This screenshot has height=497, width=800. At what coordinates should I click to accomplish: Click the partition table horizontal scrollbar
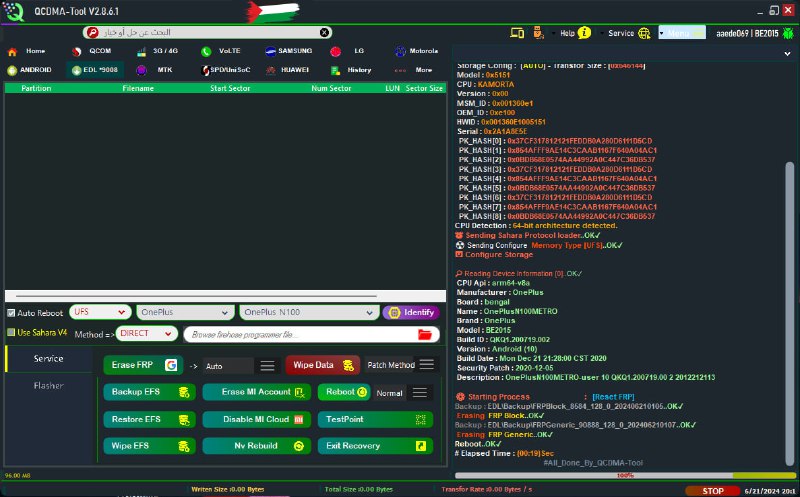coord(196,296)
